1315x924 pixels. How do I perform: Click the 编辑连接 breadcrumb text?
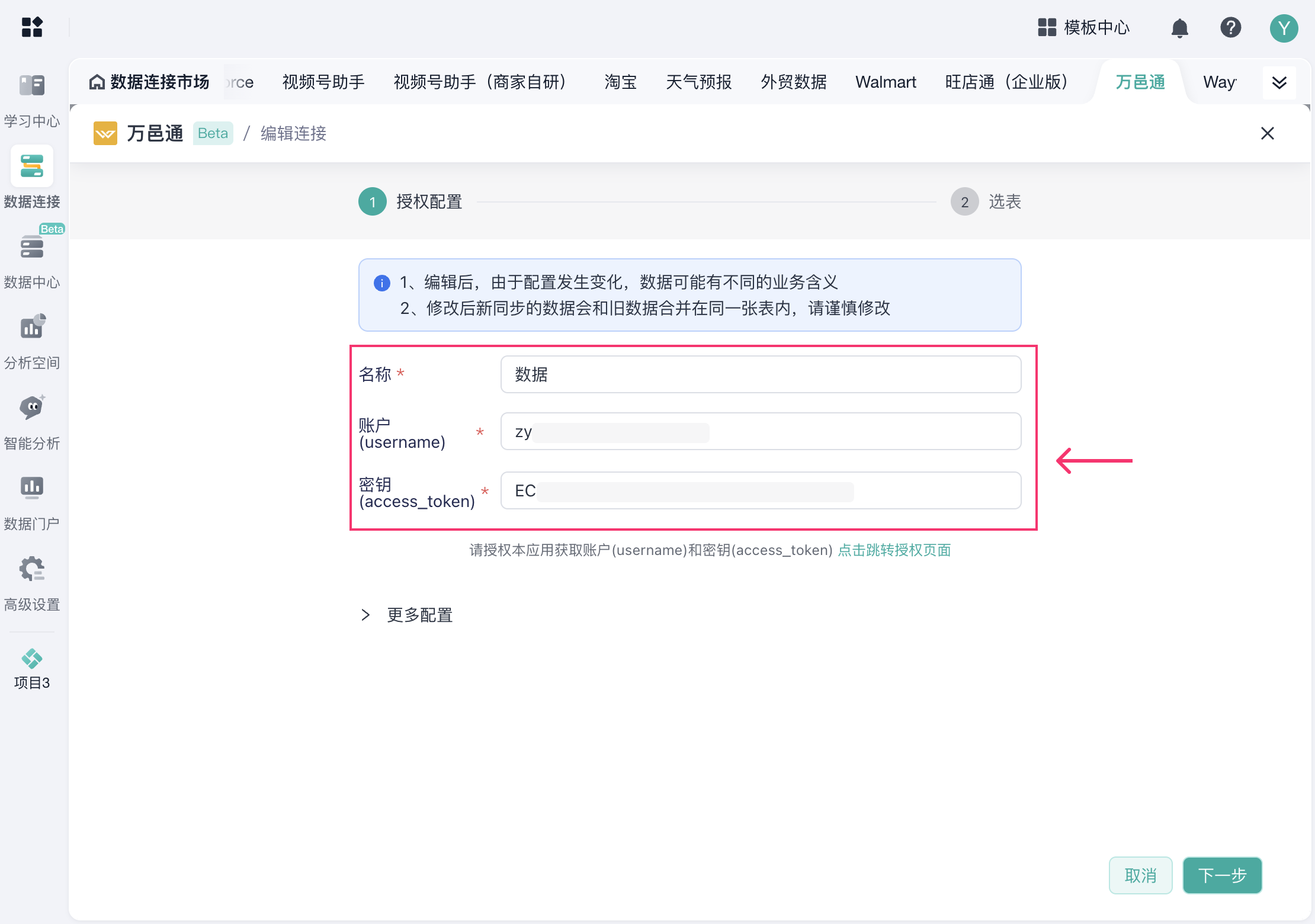coord(293,133)
